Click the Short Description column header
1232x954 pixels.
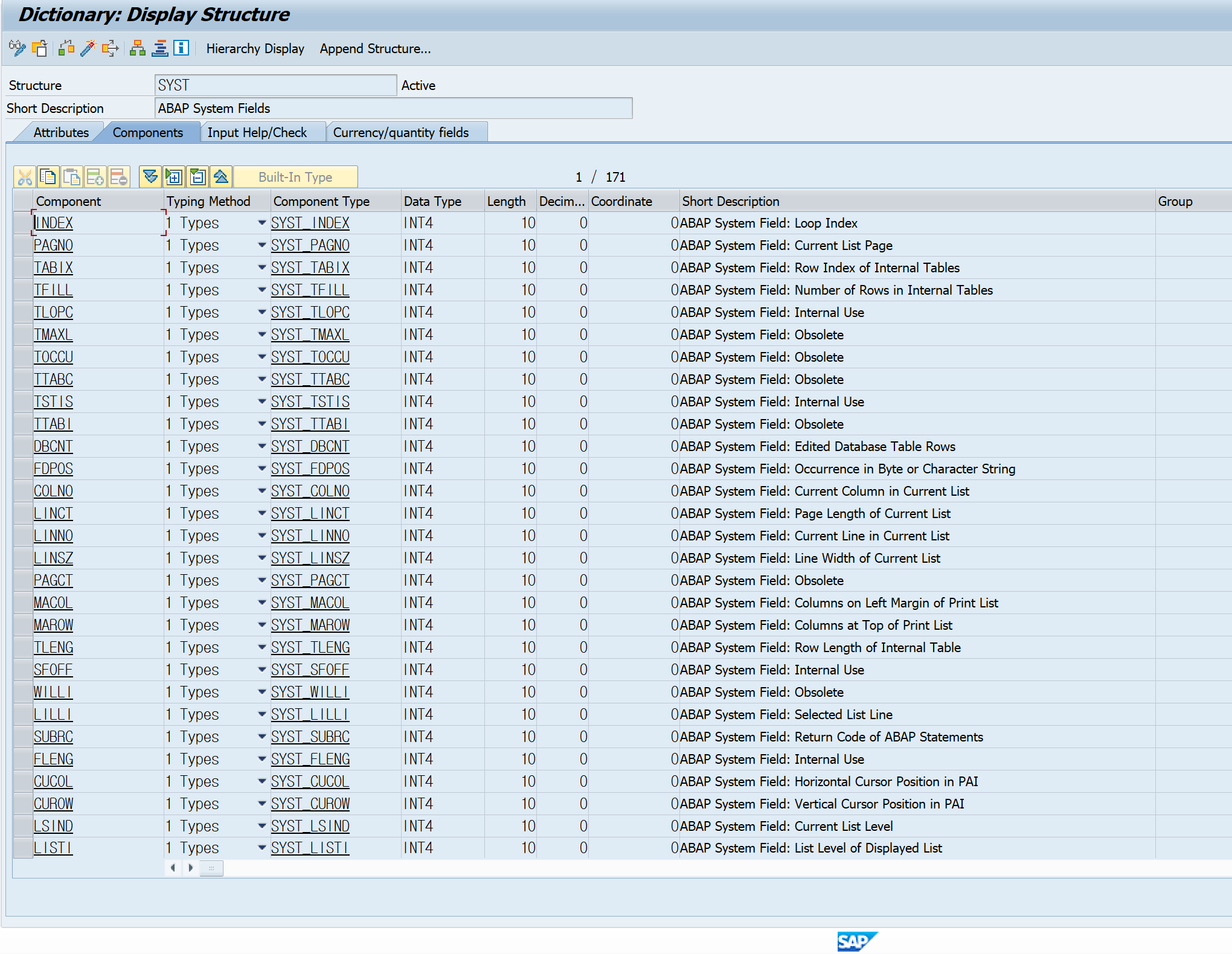point(917,201)
